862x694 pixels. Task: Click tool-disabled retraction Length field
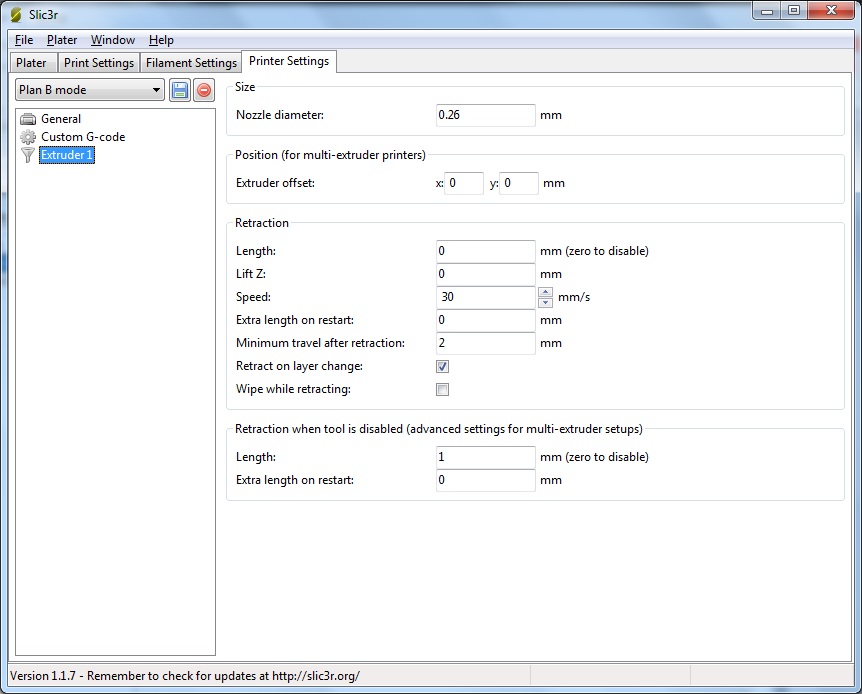[x=485, y=458]
